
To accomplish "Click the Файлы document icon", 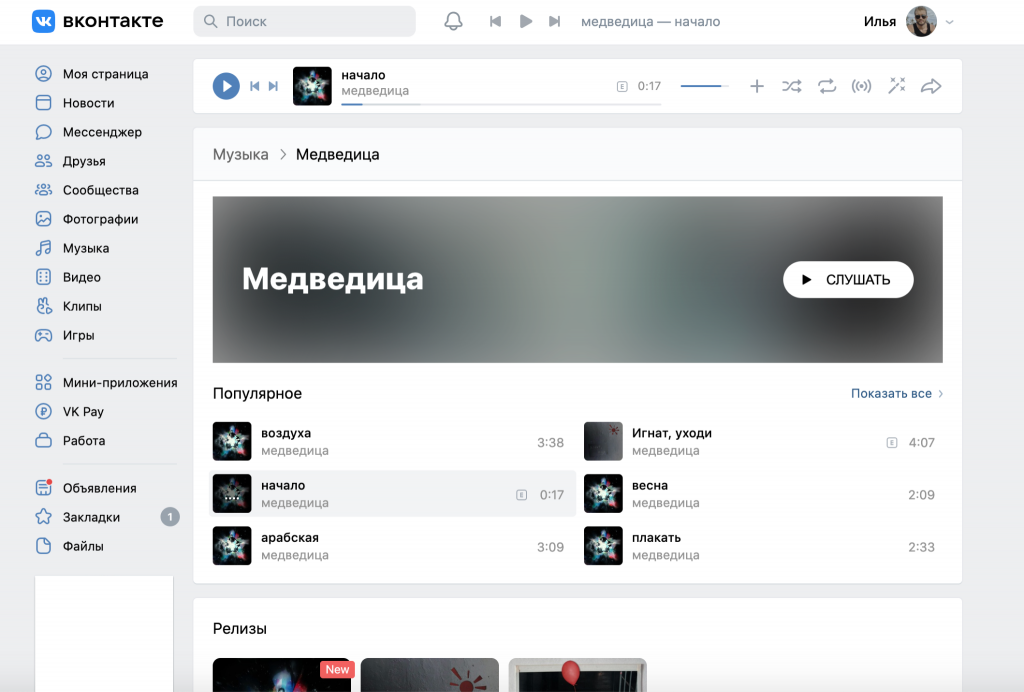I will click(43, 546).
